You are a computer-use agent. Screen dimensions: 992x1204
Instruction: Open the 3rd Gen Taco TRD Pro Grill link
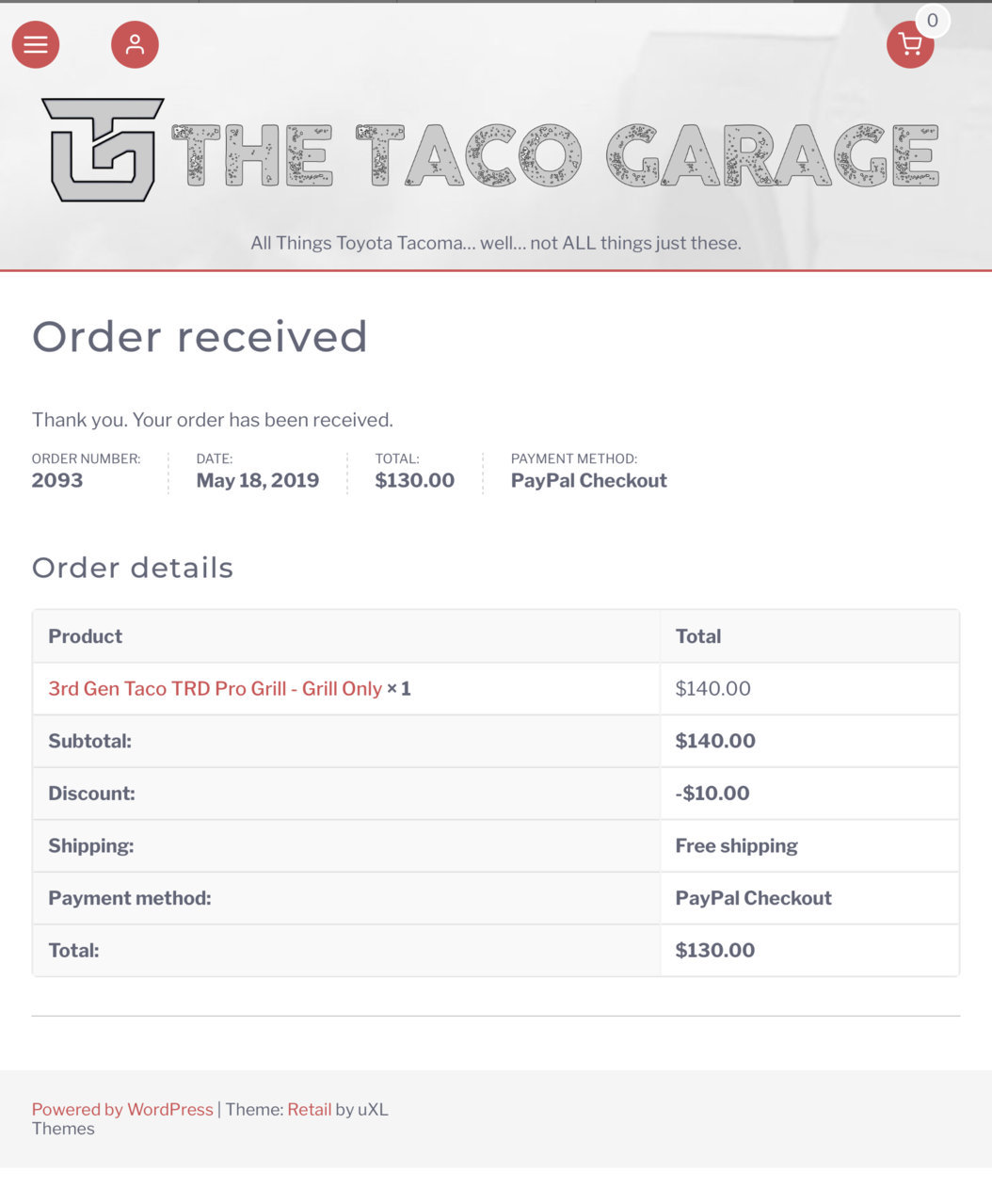[x=216, y=688]
